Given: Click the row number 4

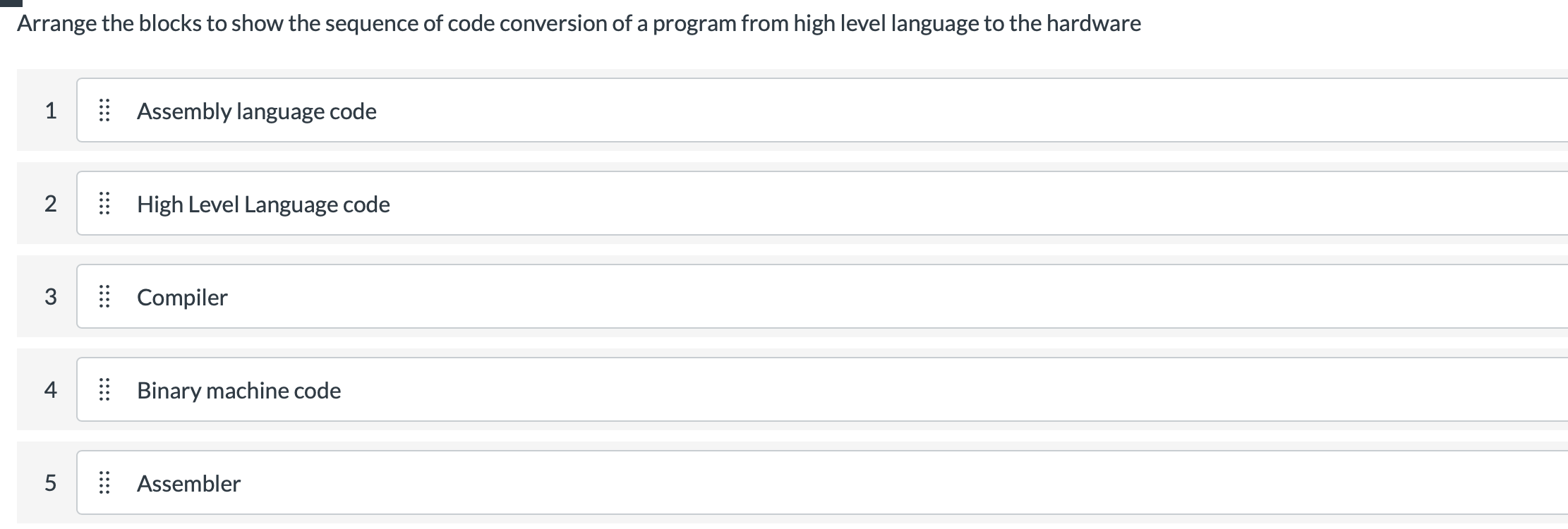Looking at the screenshot, I should tap(50, 390).
